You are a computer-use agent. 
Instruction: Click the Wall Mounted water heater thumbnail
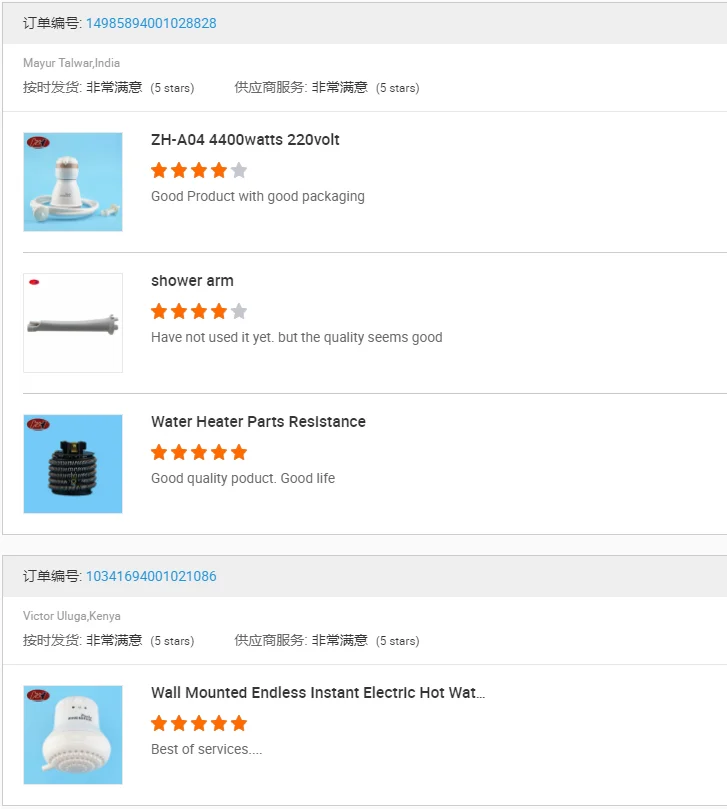tap(73, 735)
